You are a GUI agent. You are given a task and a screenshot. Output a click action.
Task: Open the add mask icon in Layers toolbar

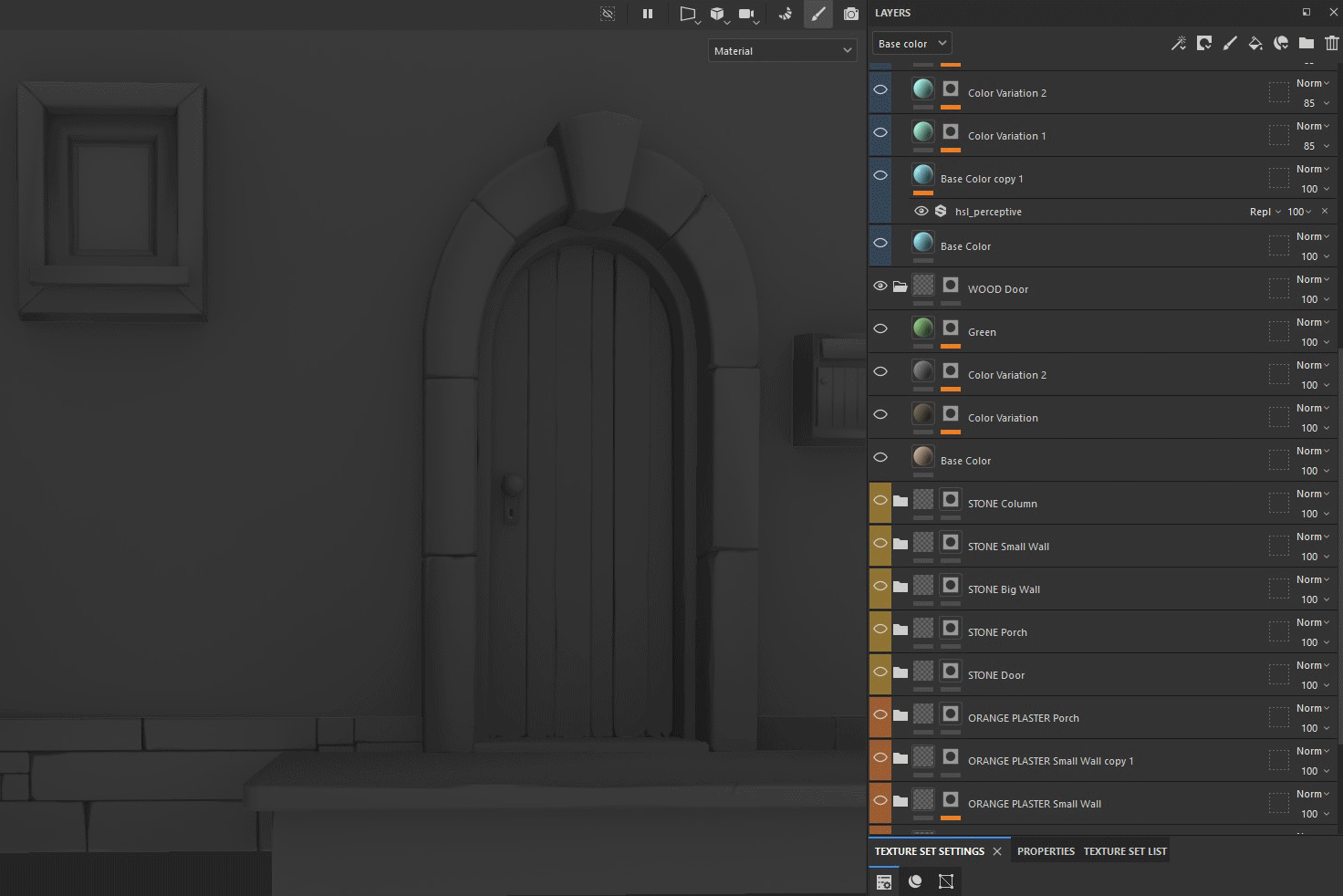(1204, 43)
